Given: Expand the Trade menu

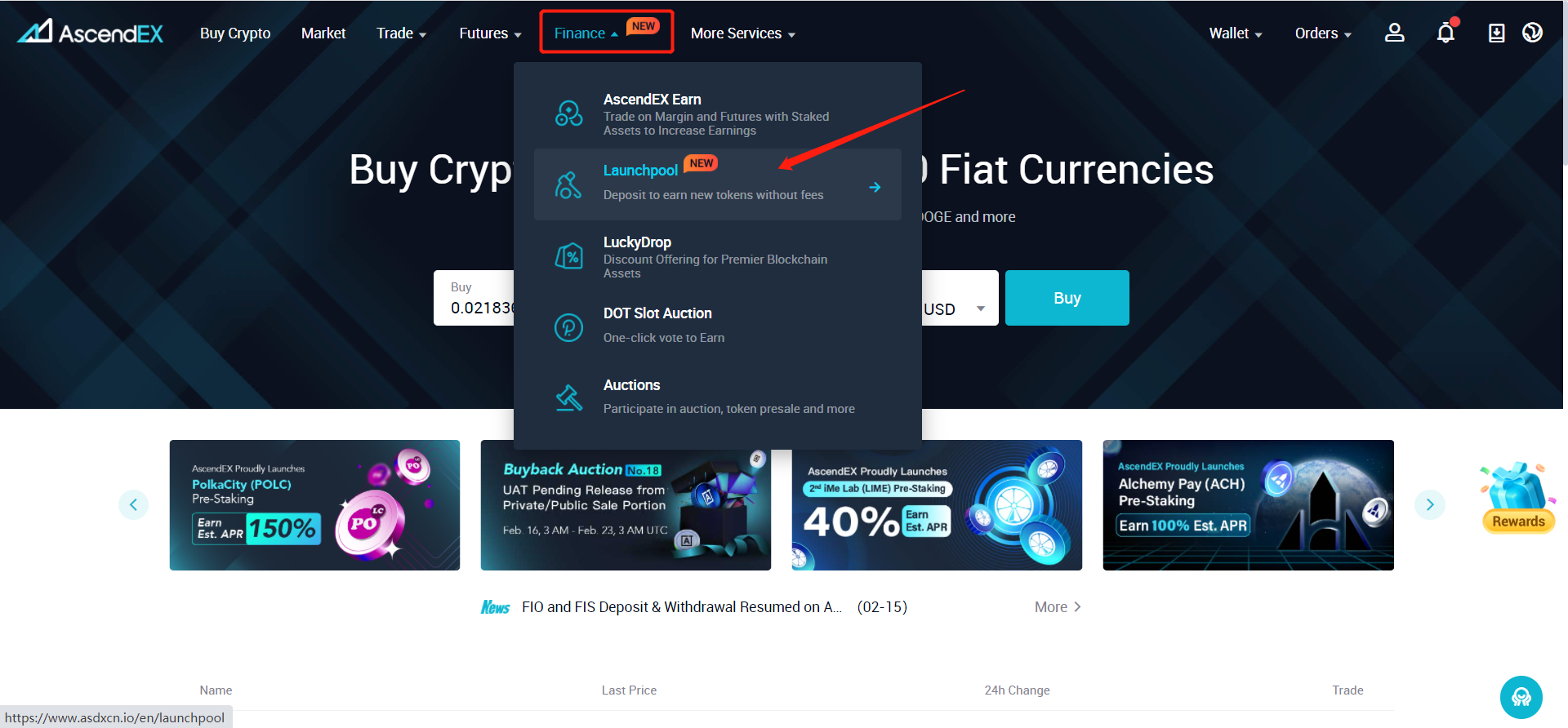Looking at the screenshot, I should click(x=401, y=33).
